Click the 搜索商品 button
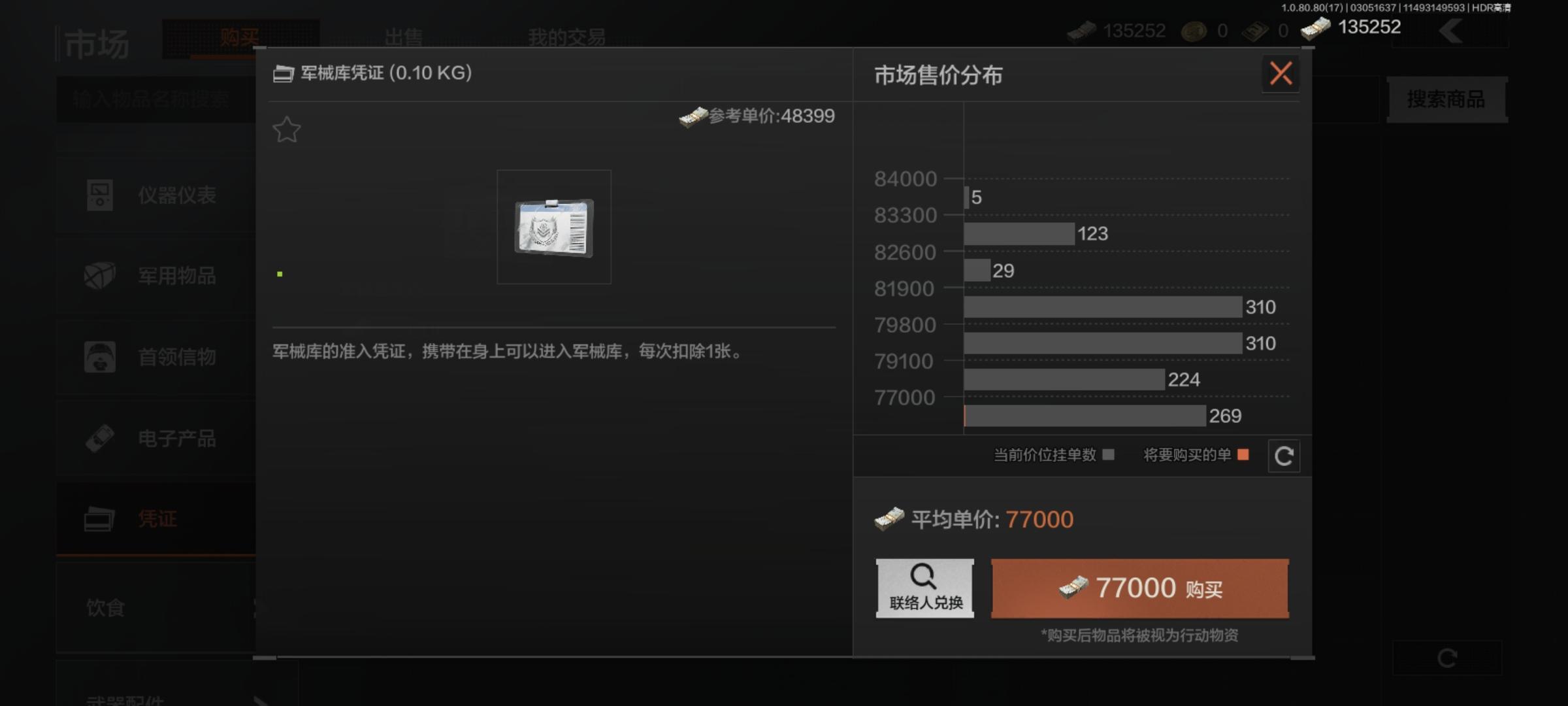 1446,99
